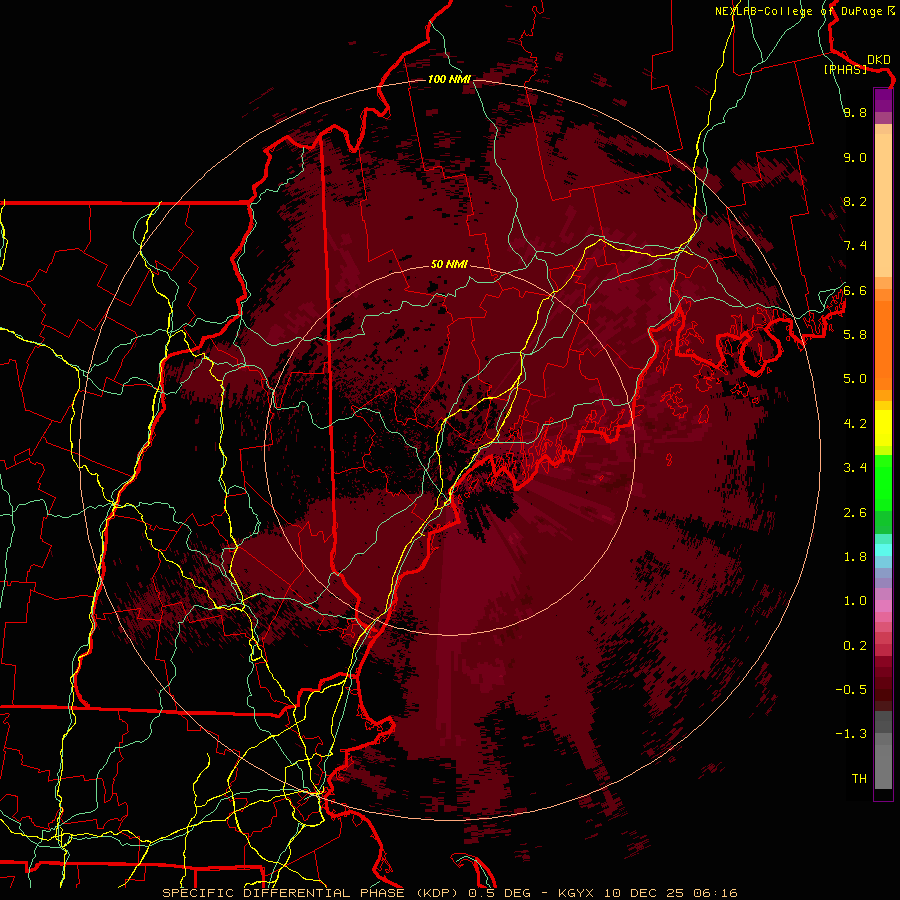Pick the orange segment of the color bar
Screen dimensions: 900x900
click(x=883, y=344)
